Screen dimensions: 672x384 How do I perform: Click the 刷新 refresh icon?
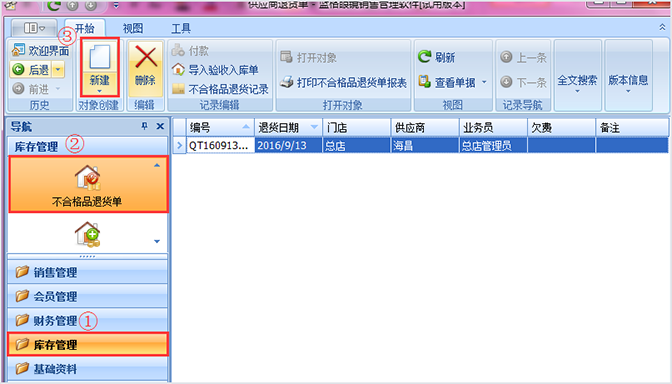(x=424, y=56)
